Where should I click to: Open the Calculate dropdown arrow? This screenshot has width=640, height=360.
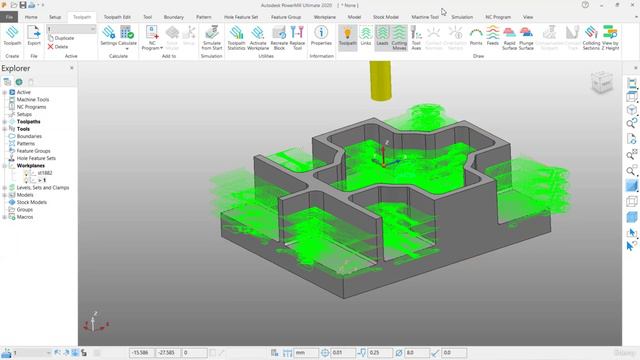127,49
